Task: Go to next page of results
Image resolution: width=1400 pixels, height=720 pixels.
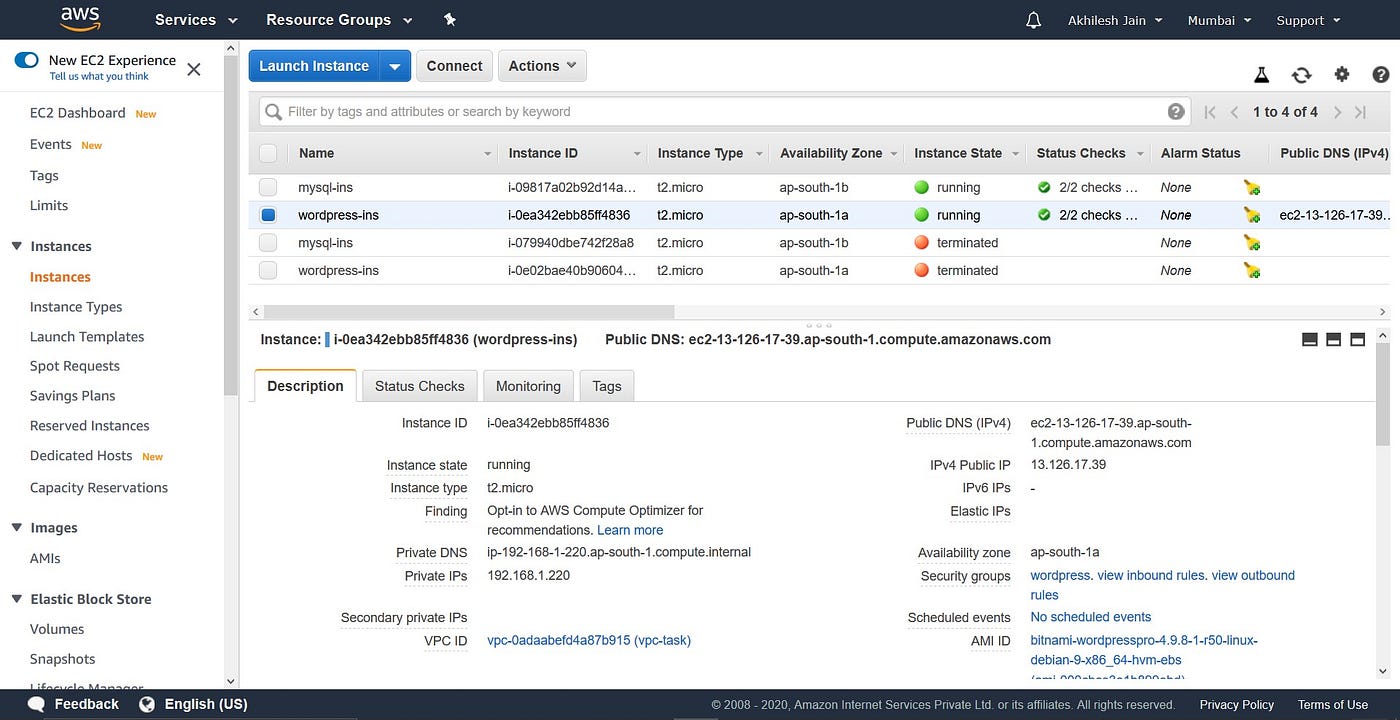Action: (1337, 112)
